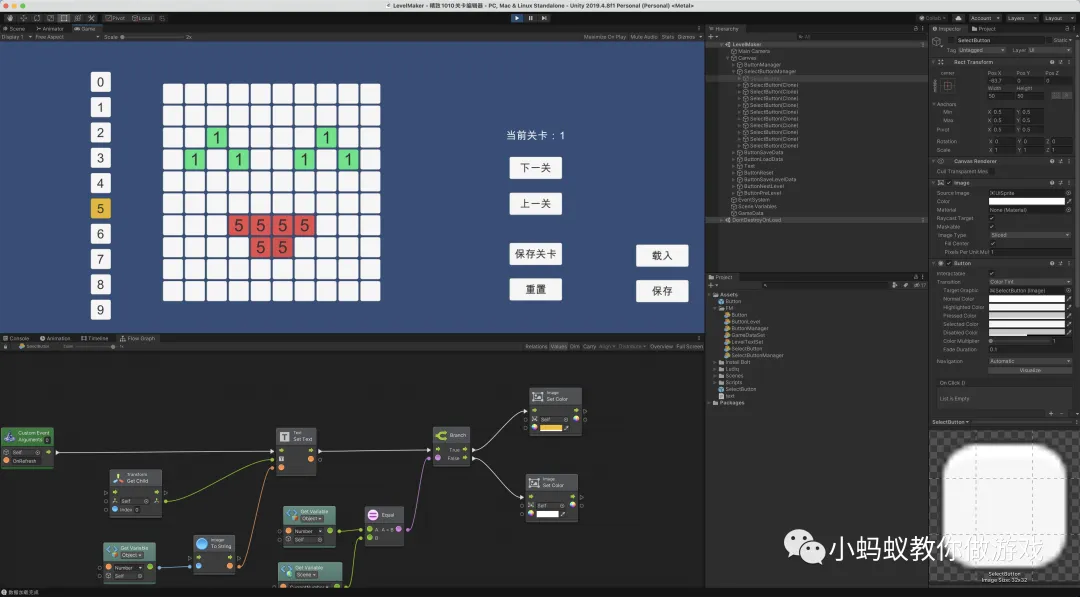Click the Normal Color eyedropper
This screenshot has height=597, width=1080.
click(x=1068, y=299)
